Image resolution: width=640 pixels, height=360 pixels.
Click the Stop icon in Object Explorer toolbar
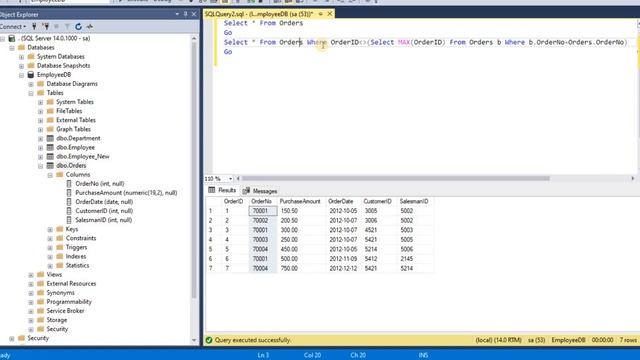pos(56,27)
